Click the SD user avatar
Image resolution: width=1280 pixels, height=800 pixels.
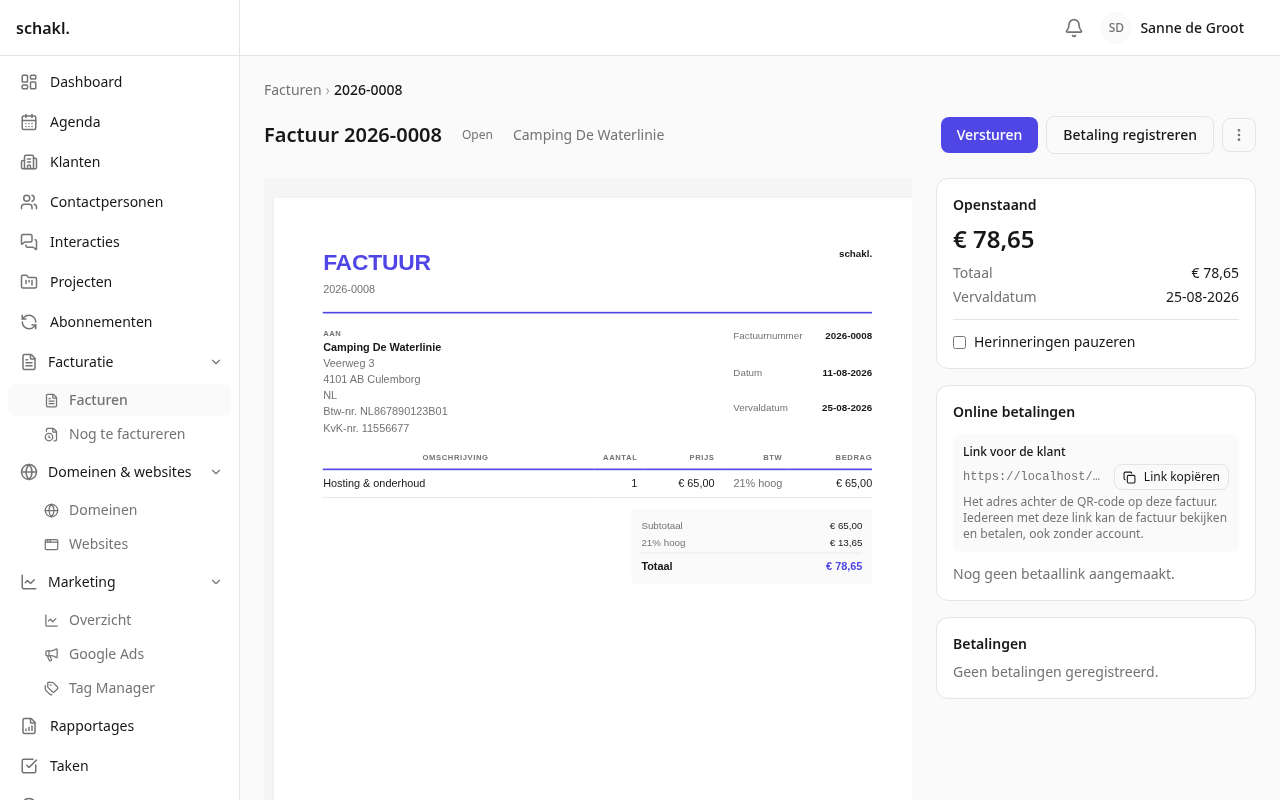click(x=1116, y=28)
